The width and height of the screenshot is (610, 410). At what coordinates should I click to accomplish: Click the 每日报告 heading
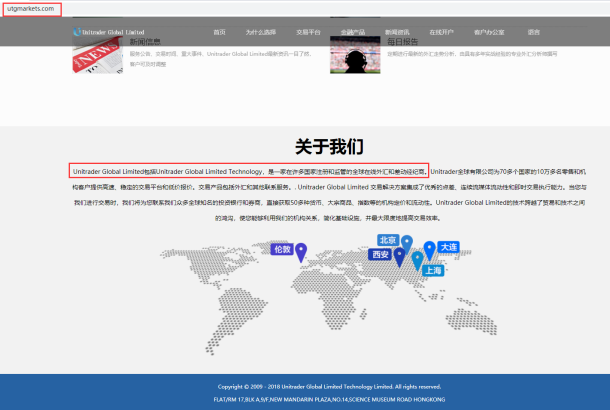pos(403,42)
